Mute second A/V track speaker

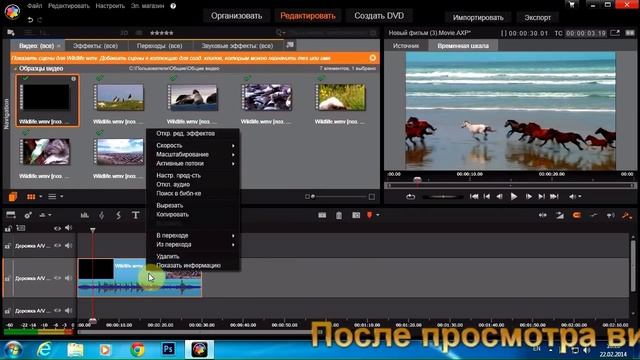tap(69, 278)
